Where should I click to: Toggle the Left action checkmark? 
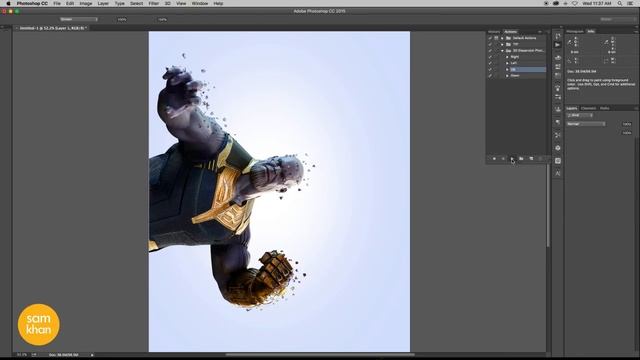click(490, 63)
